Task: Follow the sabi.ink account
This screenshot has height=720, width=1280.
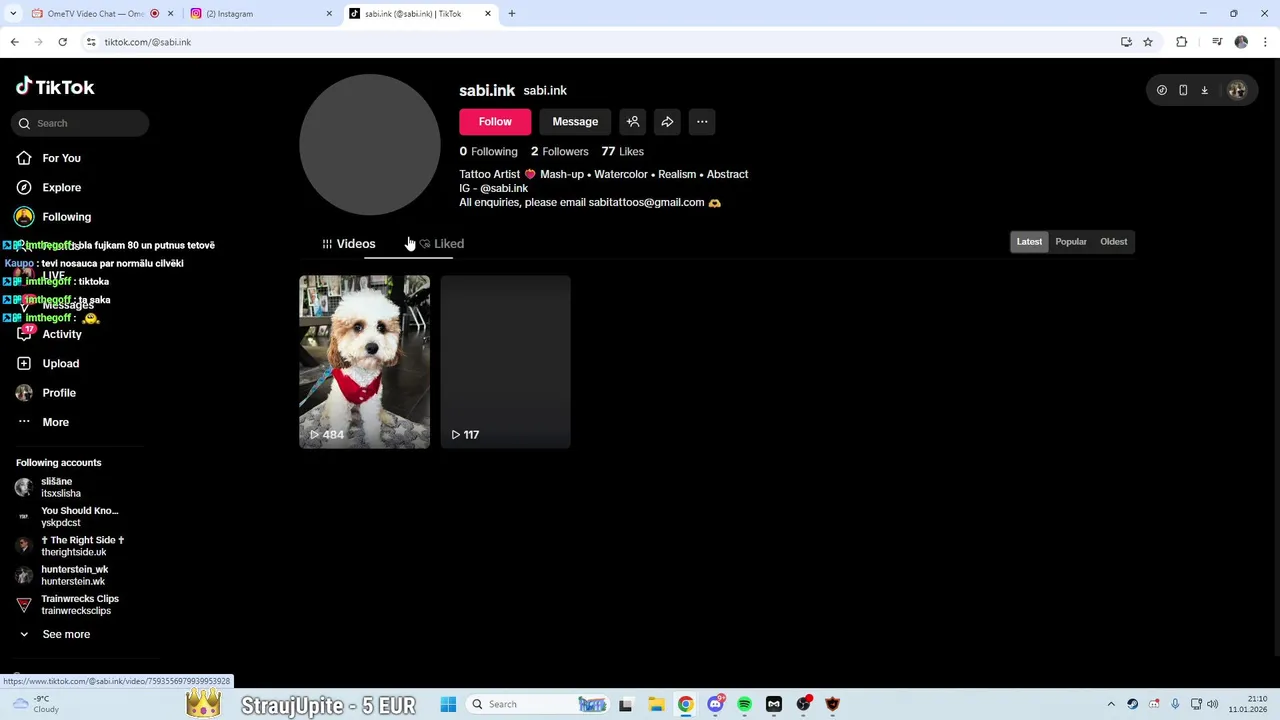Action: tap(495, 122)
